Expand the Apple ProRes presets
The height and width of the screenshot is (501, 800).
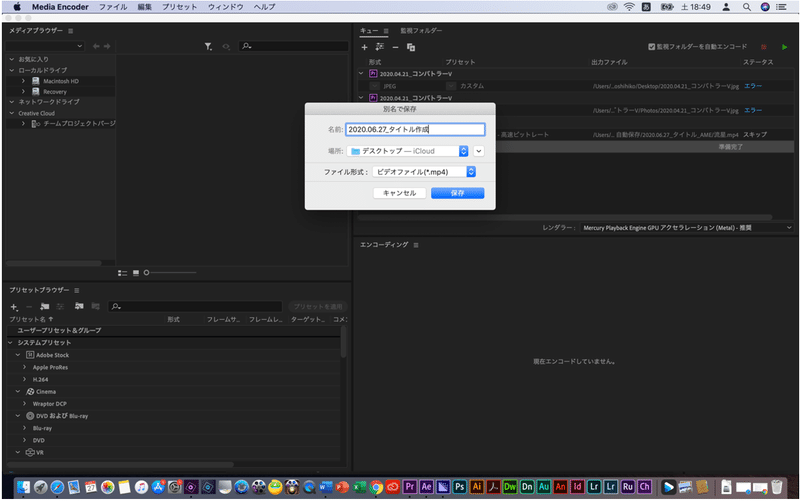pyautogui.click(x=24, y=367)
